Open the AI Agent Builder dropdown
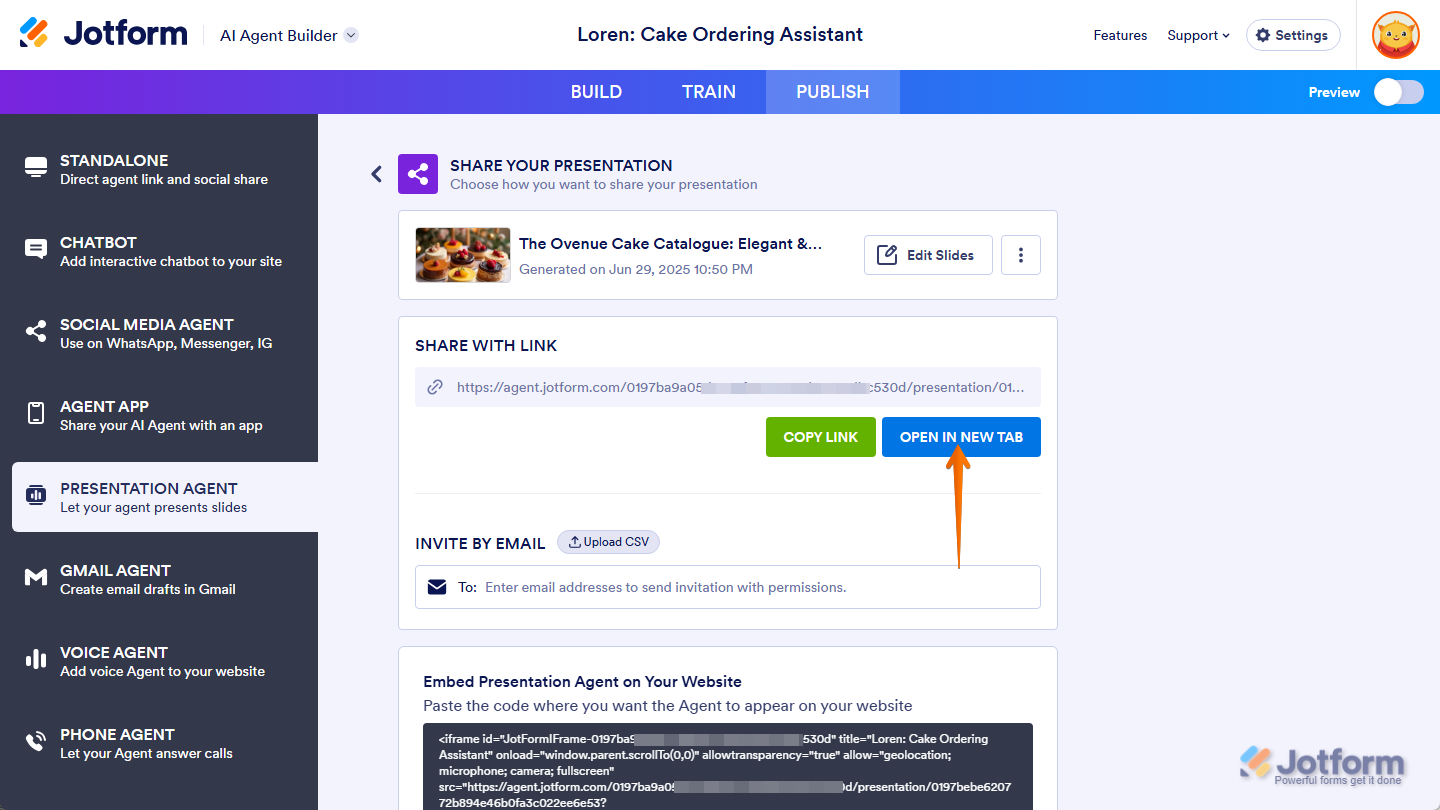The height and width of the screenshot is (810, 1440). click(x=289, y=35)
